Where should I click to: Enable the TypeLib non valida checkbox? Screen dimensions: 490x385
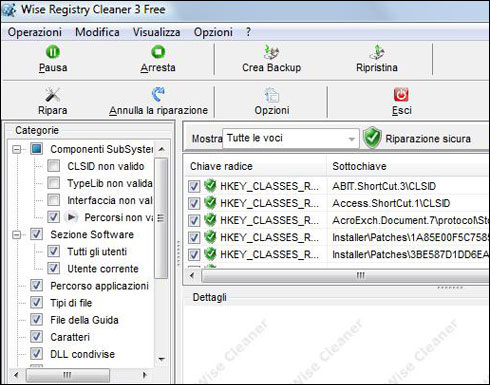click(x=54, y=183)
